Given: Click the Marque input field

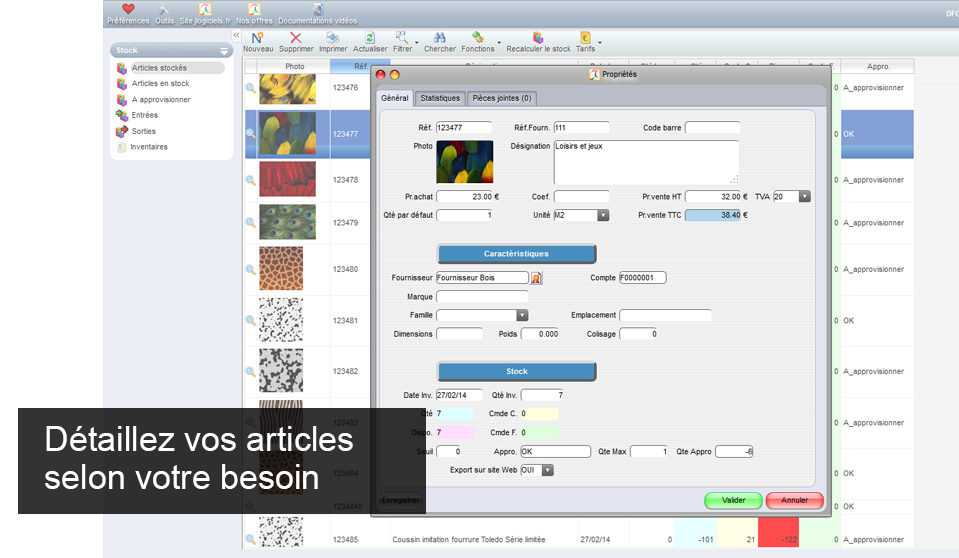Looking at the screenshot, I should tap(482, 297).
